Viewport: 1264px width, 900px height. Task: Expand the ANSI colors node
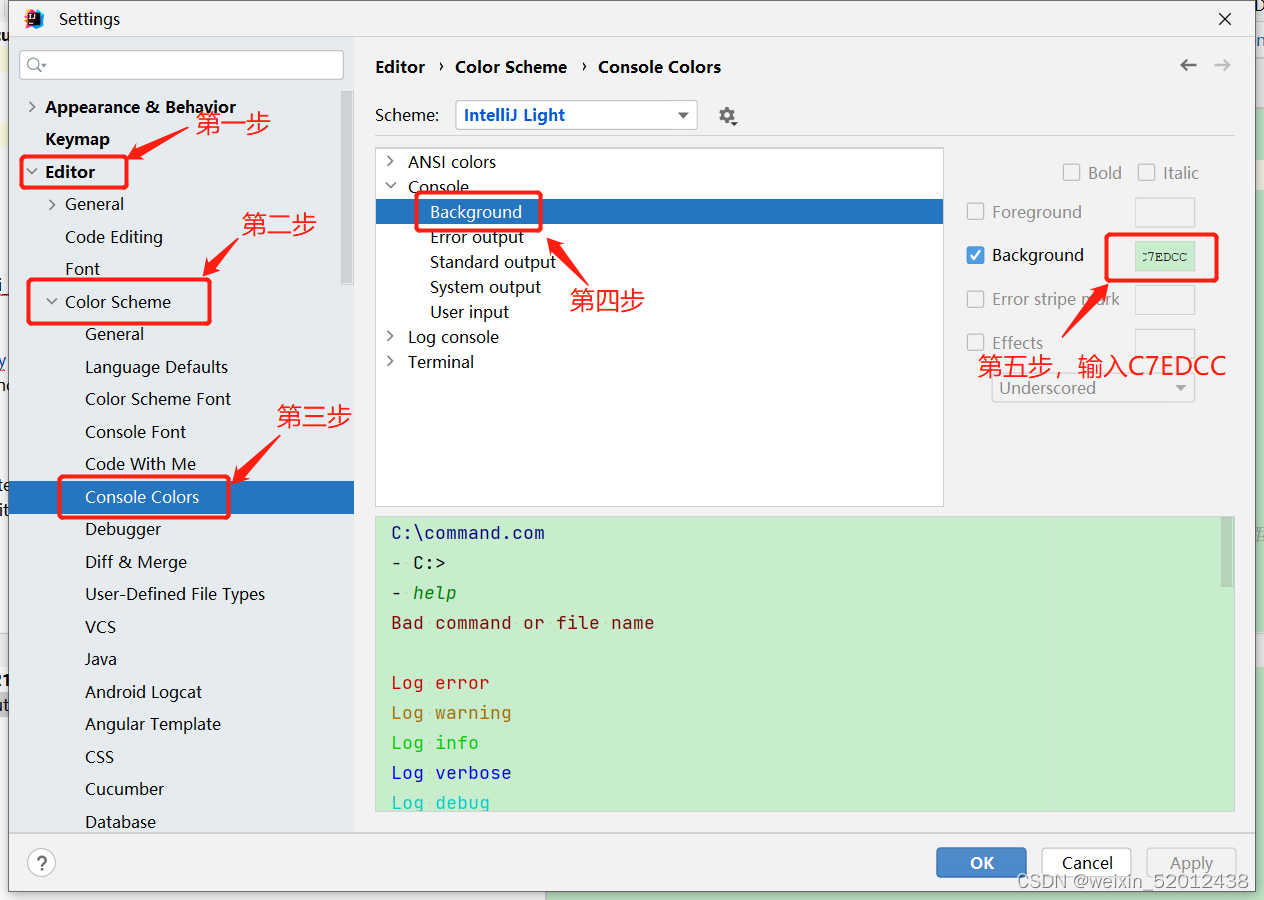[391, 161]
